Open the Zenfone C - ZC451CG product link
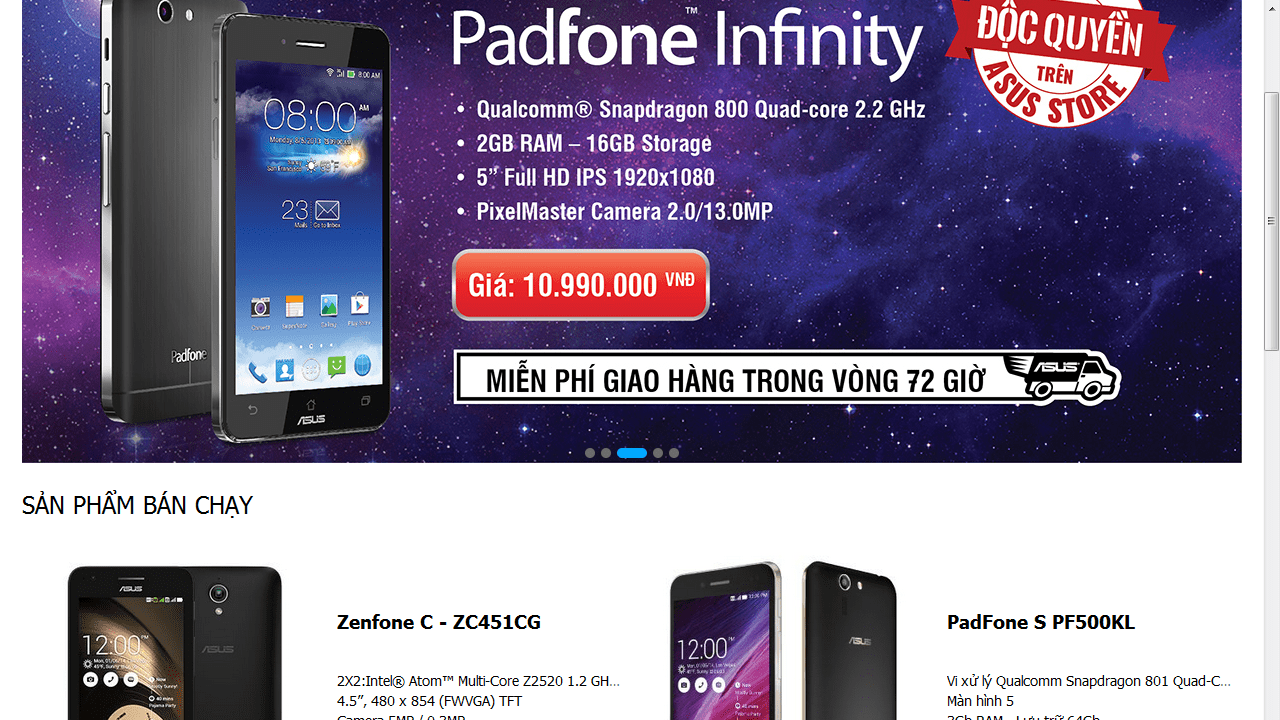 point(439,622)
